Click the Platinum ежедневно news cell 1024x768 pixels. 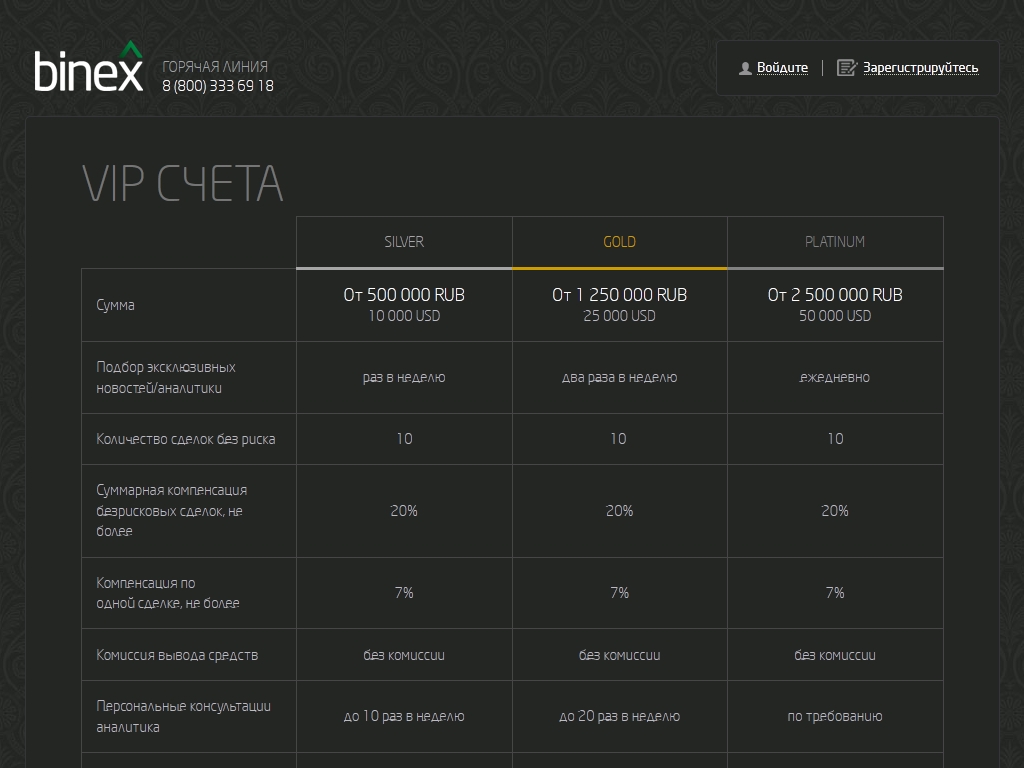(x=835, y=378)
